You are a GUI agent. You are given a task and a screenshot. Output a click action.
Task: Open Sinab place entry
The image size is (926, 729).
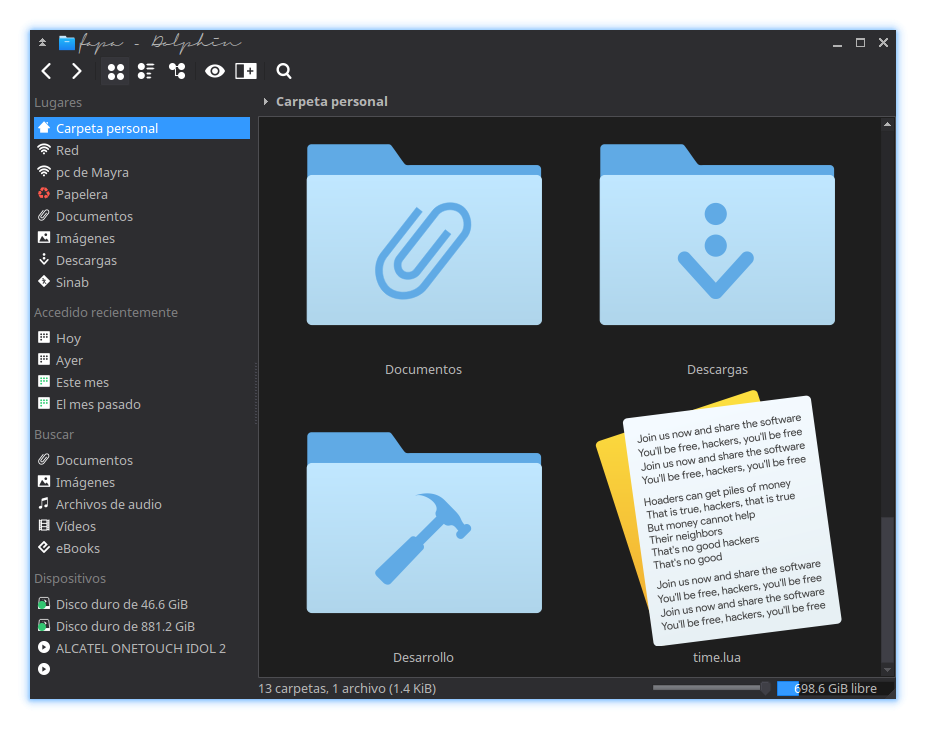[142, 282]
